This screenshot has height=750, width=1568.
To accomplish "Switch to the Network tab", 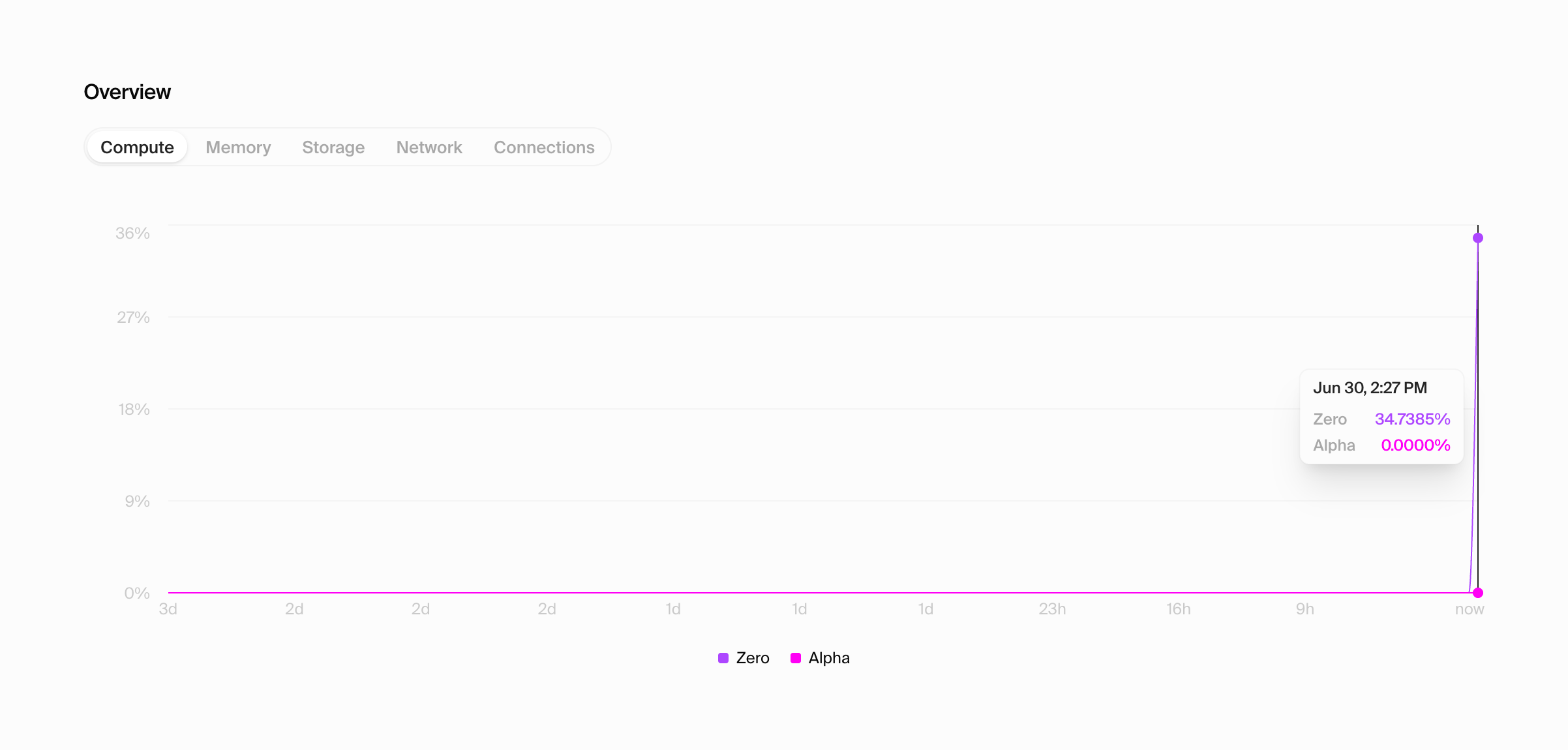I will [x=429, y=147].
